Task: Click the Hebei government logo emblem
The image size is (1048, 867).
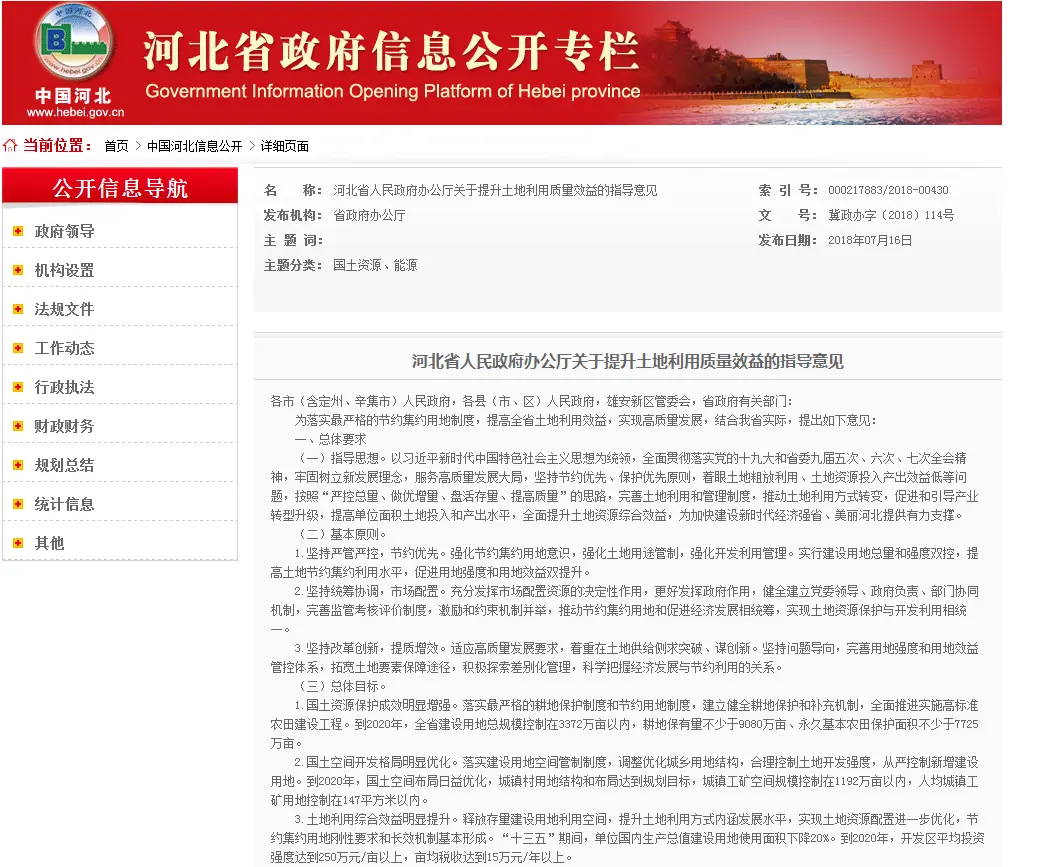Action: (74, 41)
